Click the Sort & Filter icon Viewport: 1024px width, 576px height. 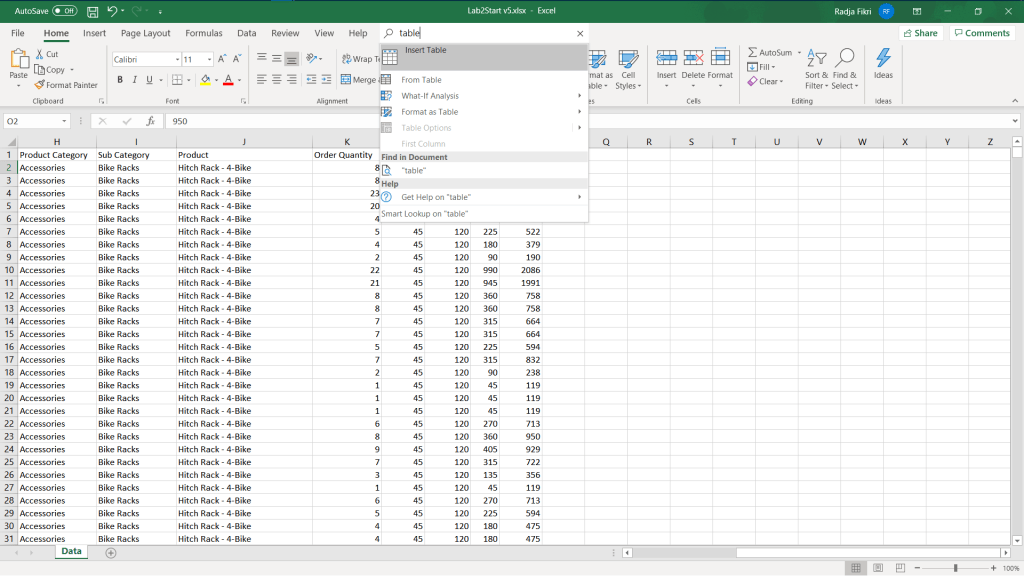(x=816, y=59)
